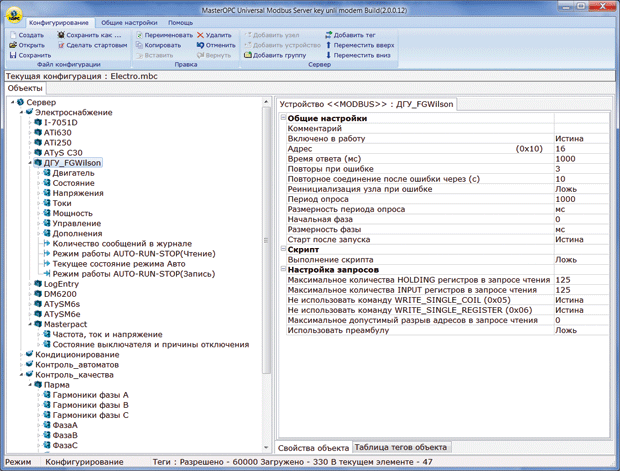Click the vertical splitter grip between panels
The image size is (620, 471).
pyautogui.click(x=266, y=240)
